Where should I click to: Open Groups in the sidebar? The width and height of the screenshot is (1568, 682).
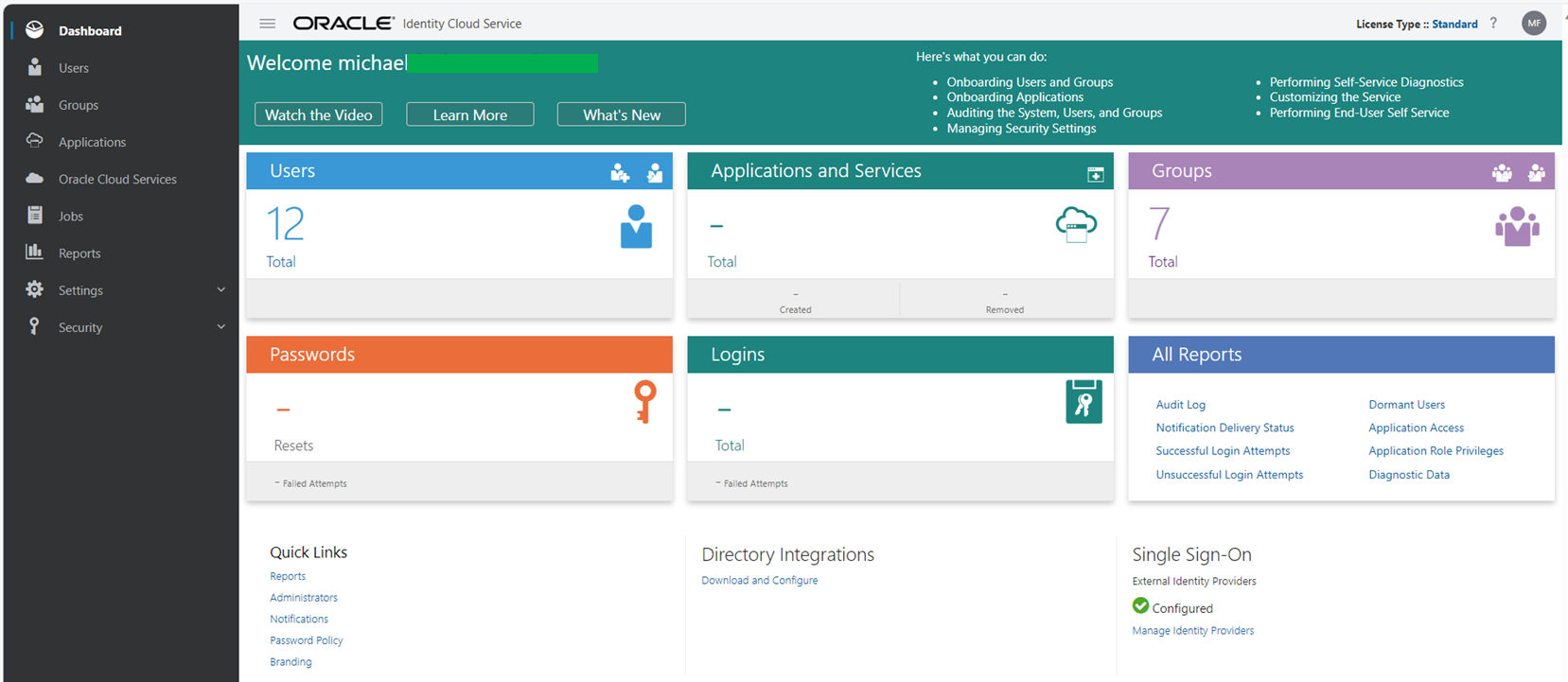(x=79, y=105)
